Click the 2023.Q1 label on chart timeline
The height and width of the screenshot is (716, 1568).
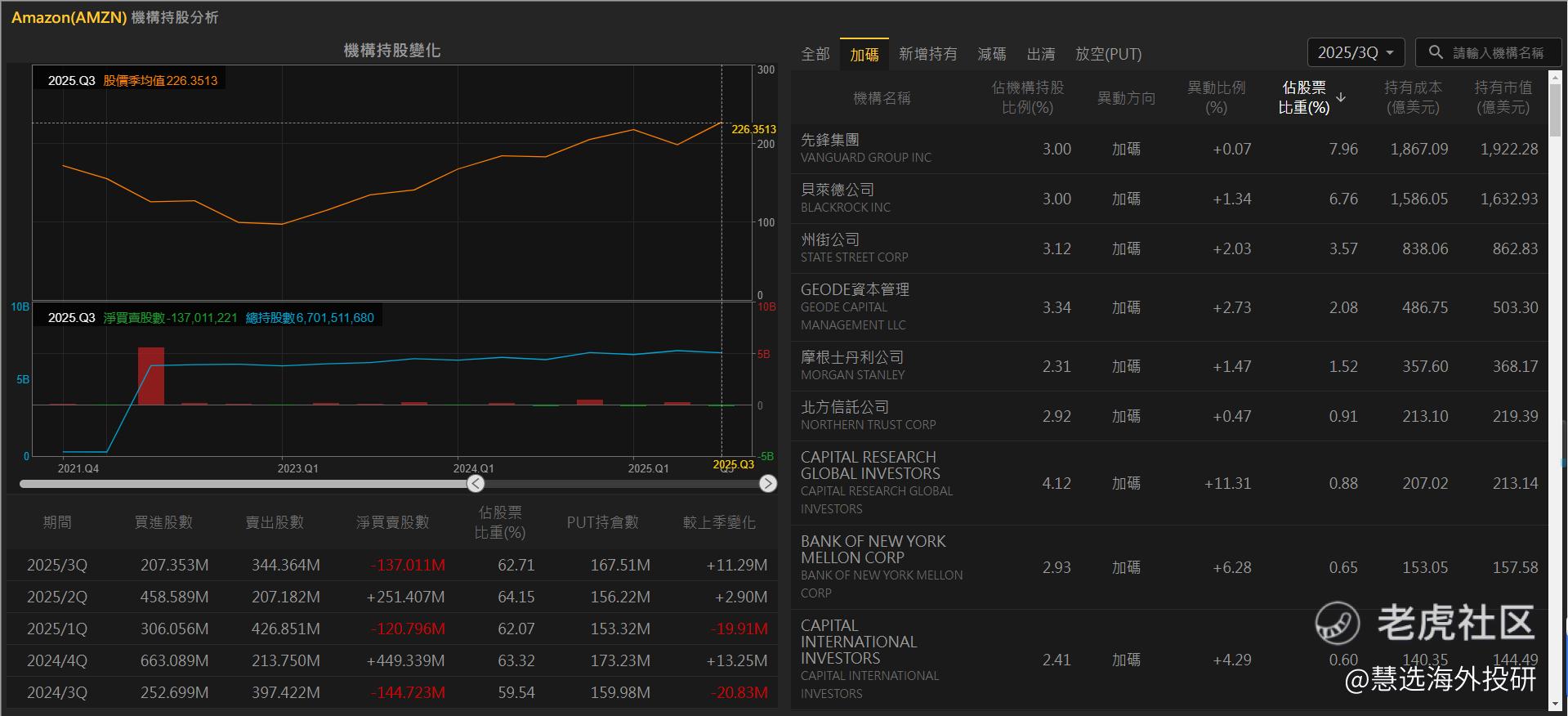point(297,468)
